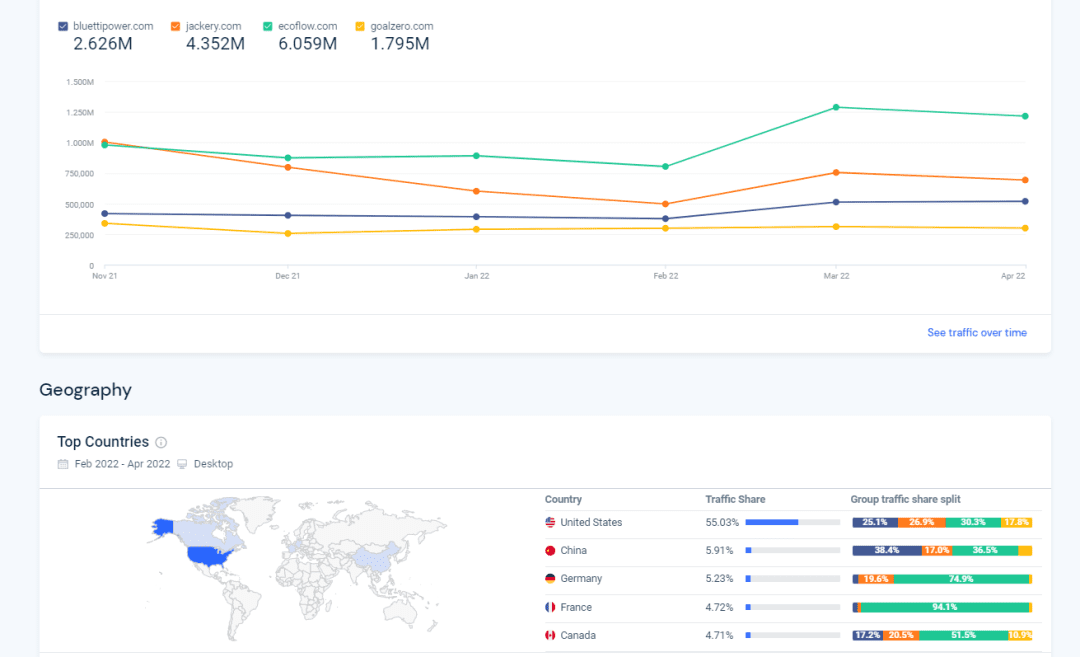
Task: Click the United States traffic share progress bar
Action: point(793,523)
